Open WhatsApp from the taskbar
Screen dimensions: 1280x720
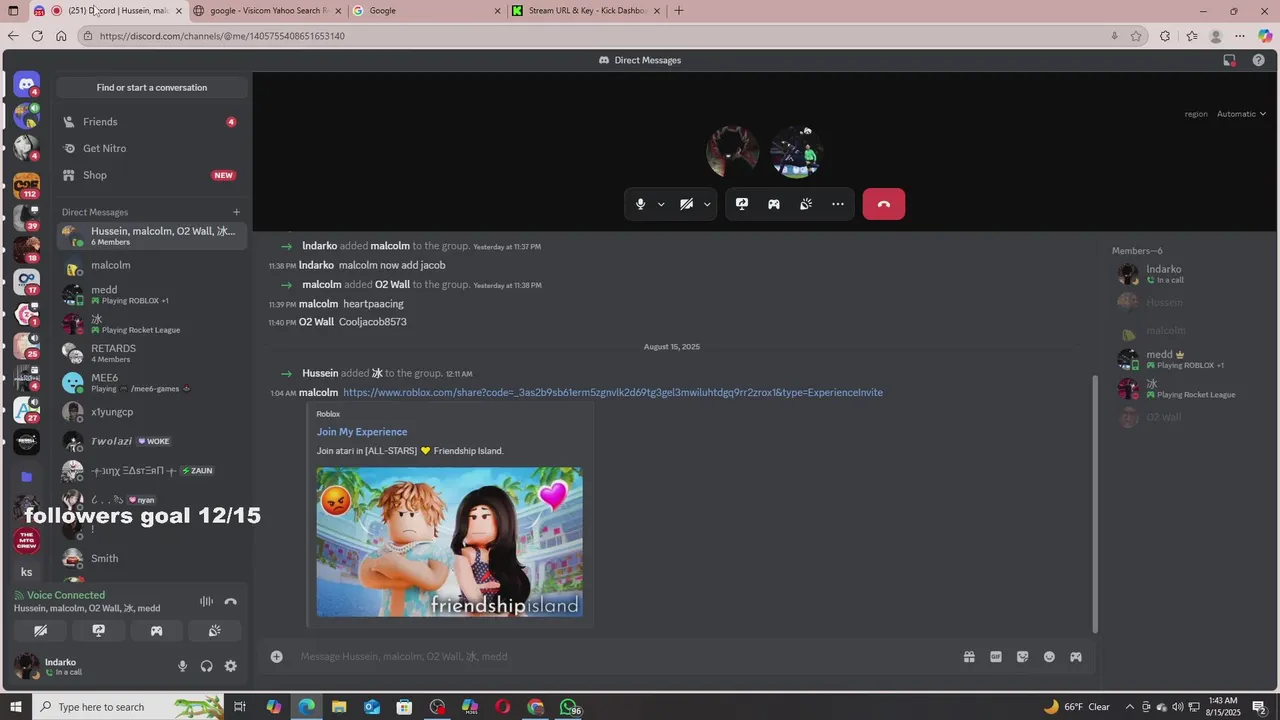tap(568, 707)
